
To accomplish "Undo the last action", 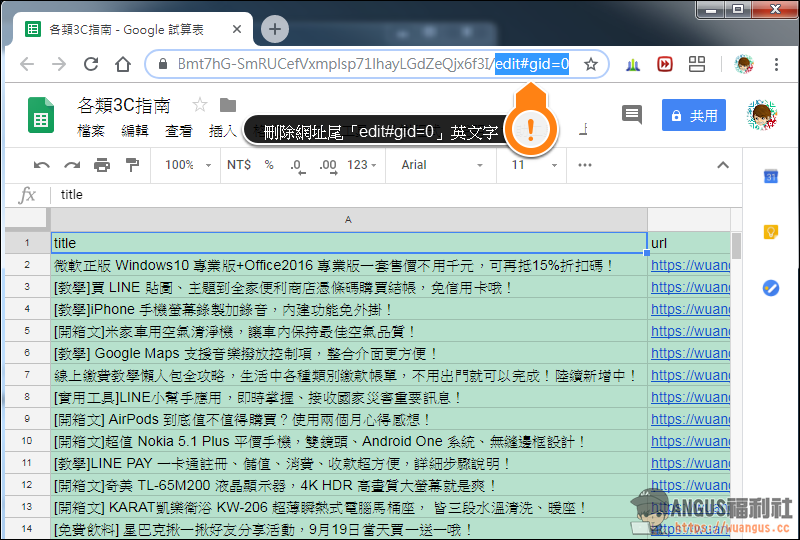I will tap(41, 165).
